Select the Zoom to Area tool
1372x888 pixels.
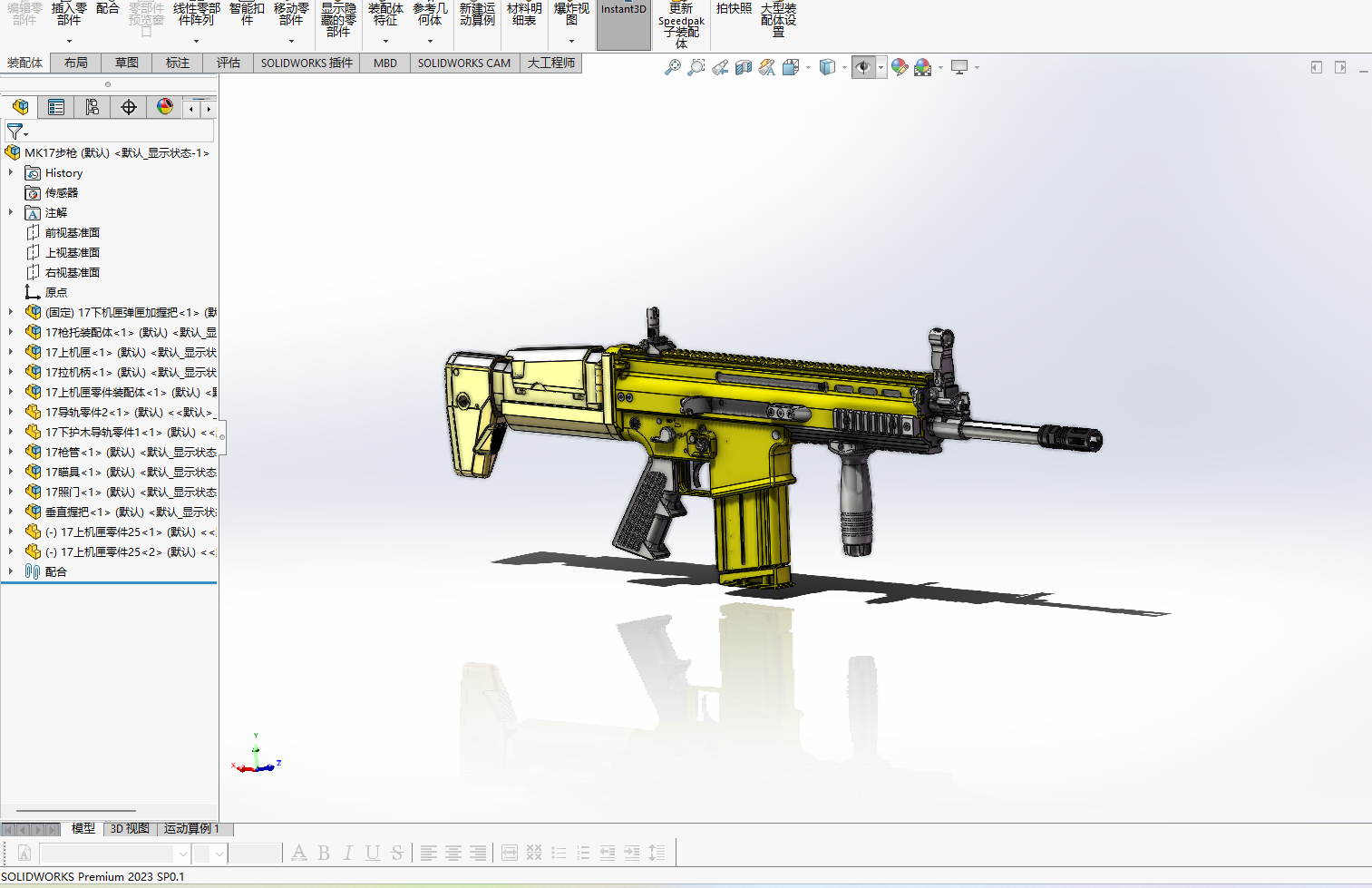[696, 67]
